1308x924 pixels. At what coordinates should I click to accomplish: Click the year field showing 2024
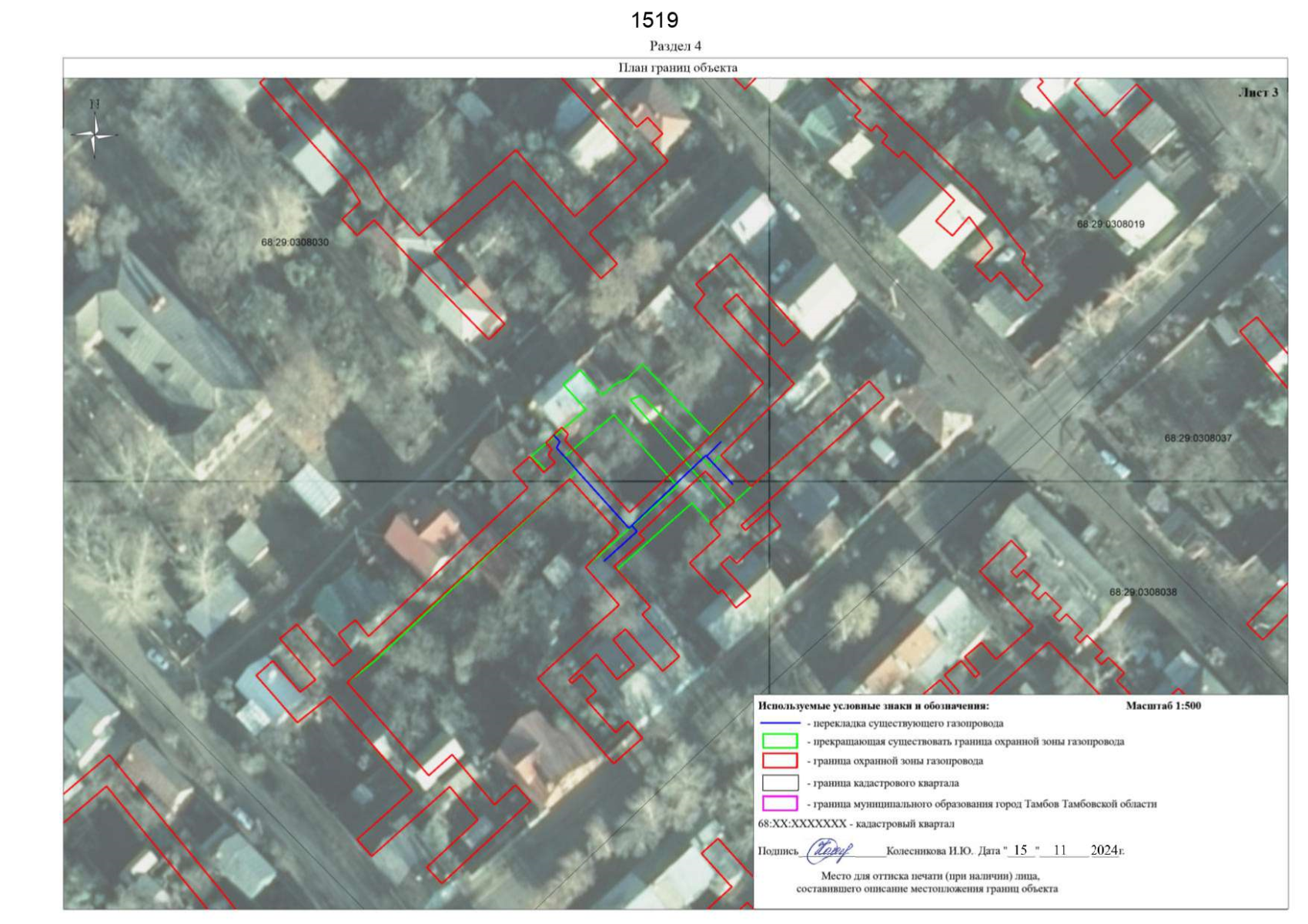(1104, 850)
